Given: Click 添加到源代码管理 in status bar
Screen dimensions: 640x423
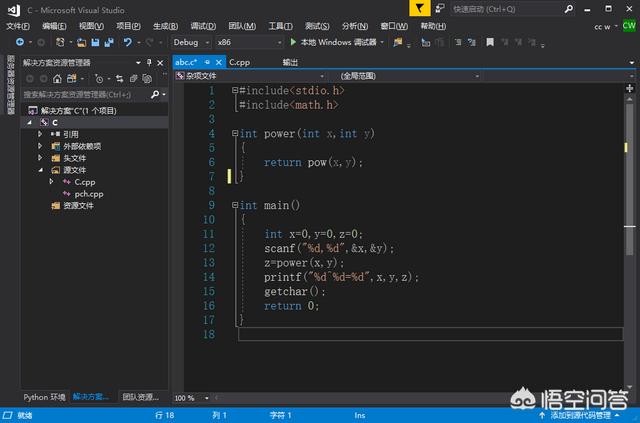Looking at the screenshot, I should coord(579,416).
